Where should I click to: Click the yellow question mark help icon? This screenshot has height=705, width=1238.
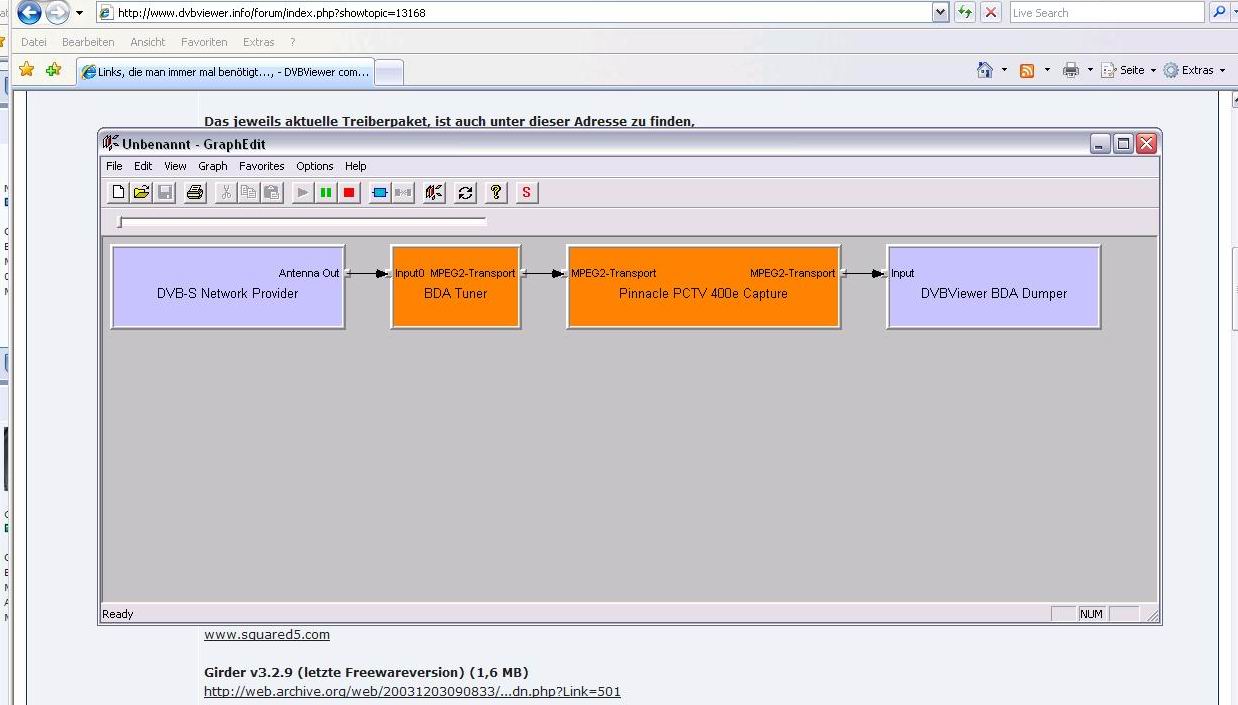tap(495, 193)
